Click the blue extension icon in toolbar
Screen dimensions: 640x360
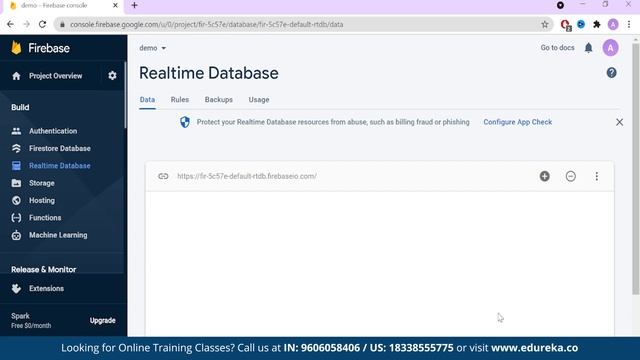tap(581, 24)
